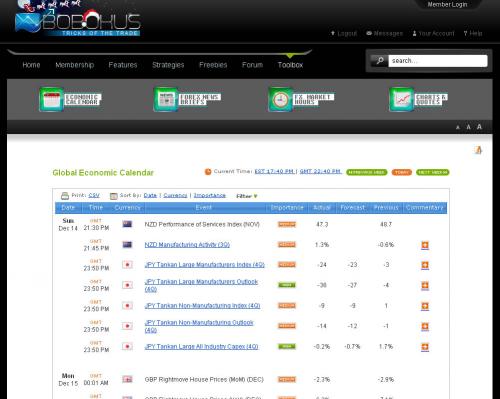Open commentary for Tankan Non-Manufacturing Index
Screen dimensions: 500x399
pos(425,306)
